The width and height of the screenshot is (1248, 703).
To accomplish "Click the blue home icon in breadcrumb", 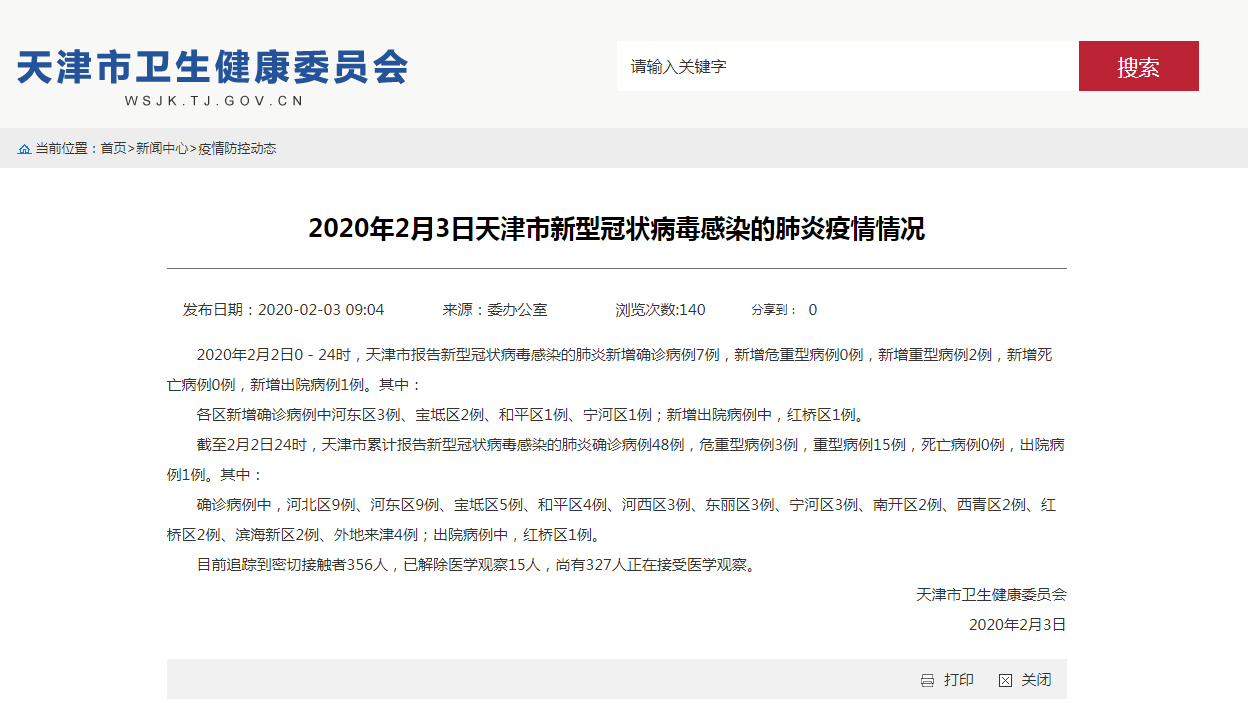I will 24,149.
